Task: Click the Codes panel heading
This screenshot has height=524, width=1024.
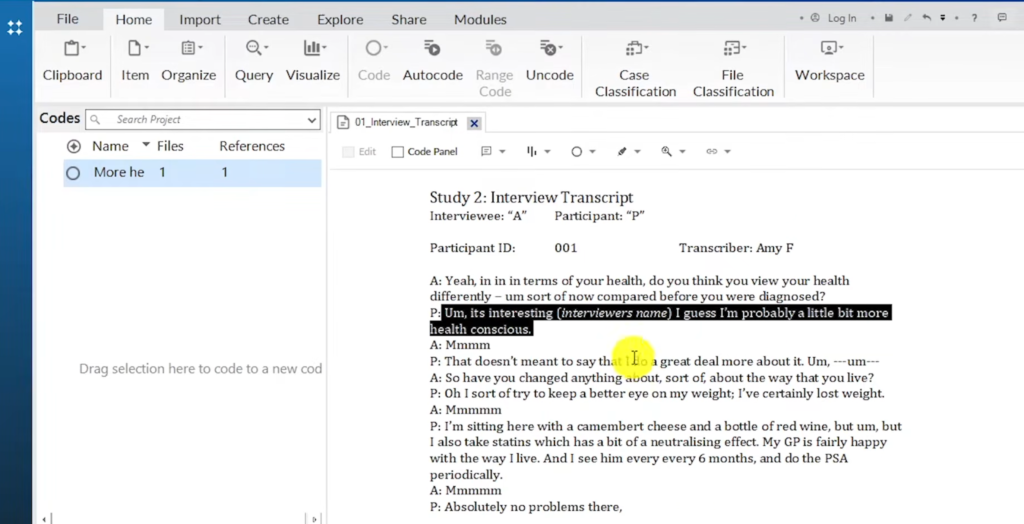Action: [x=59, y=118]
